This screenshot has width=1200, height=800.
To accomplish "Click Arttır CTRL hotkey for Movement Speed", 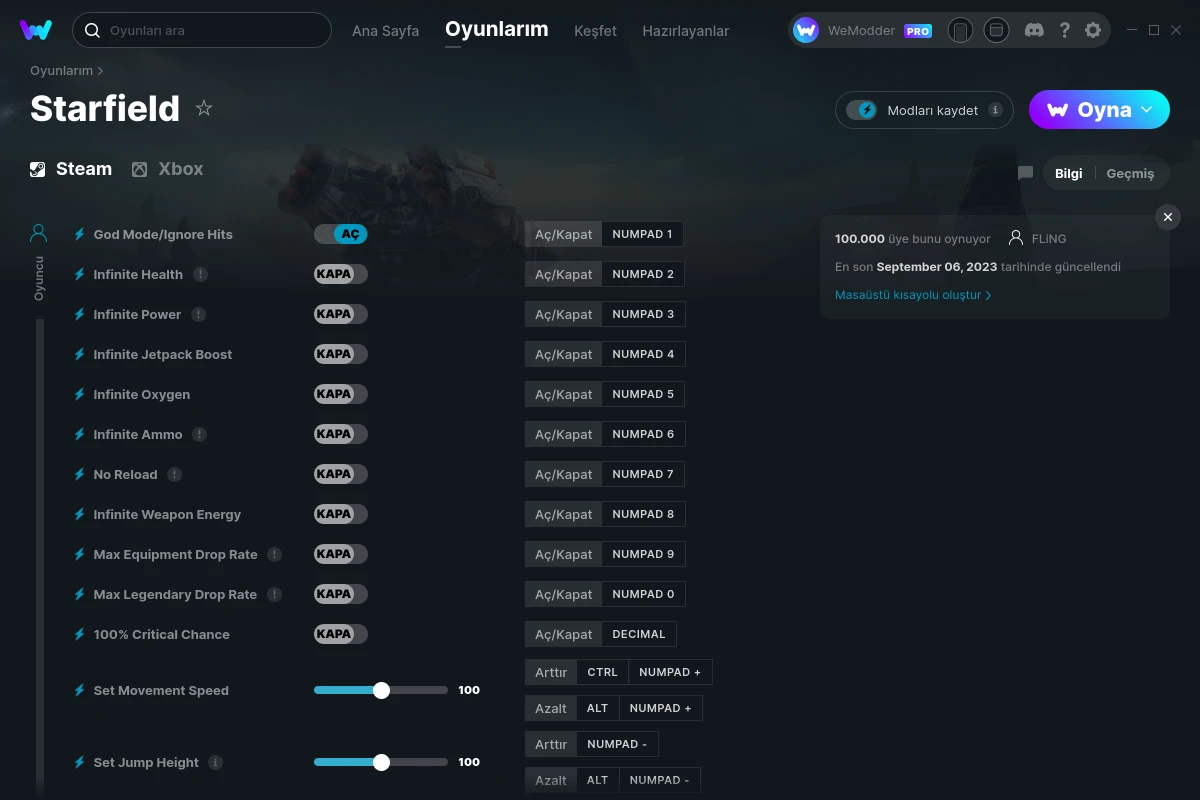I will (x=603, y=672).
